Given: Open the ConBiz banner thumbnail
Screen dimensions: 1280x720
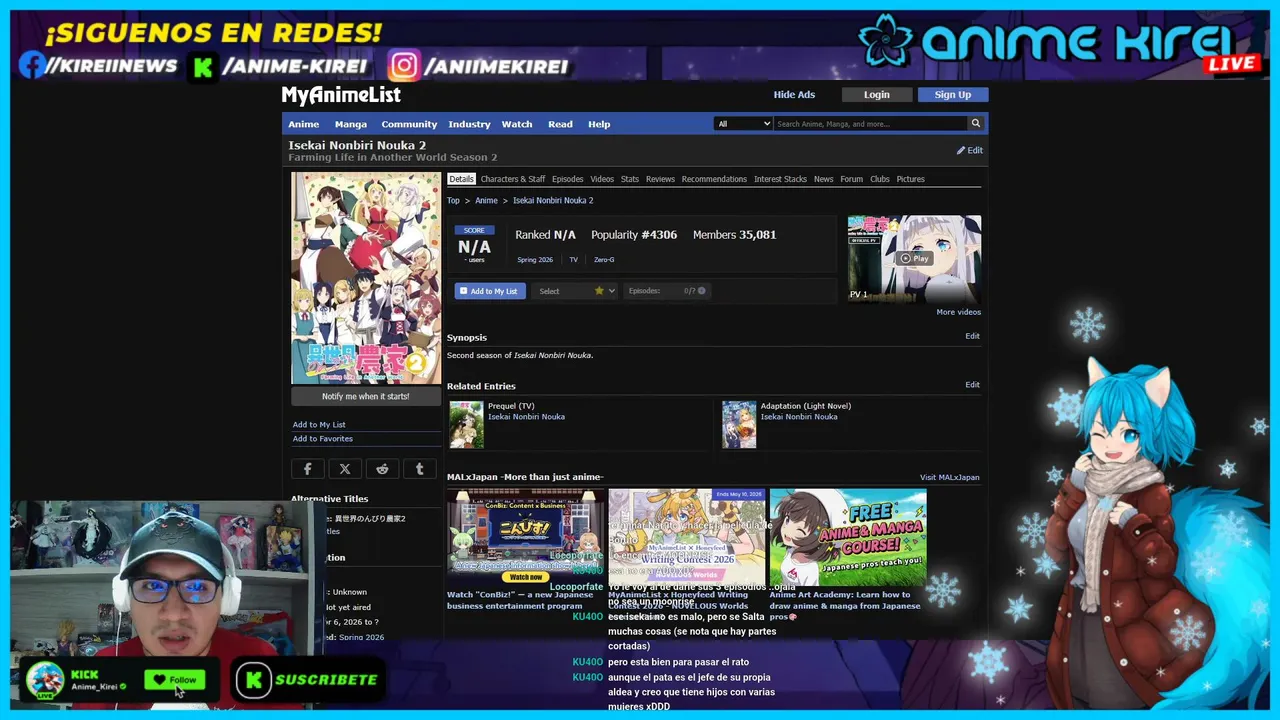Looking at the screenshot, I should coord(525,537).
